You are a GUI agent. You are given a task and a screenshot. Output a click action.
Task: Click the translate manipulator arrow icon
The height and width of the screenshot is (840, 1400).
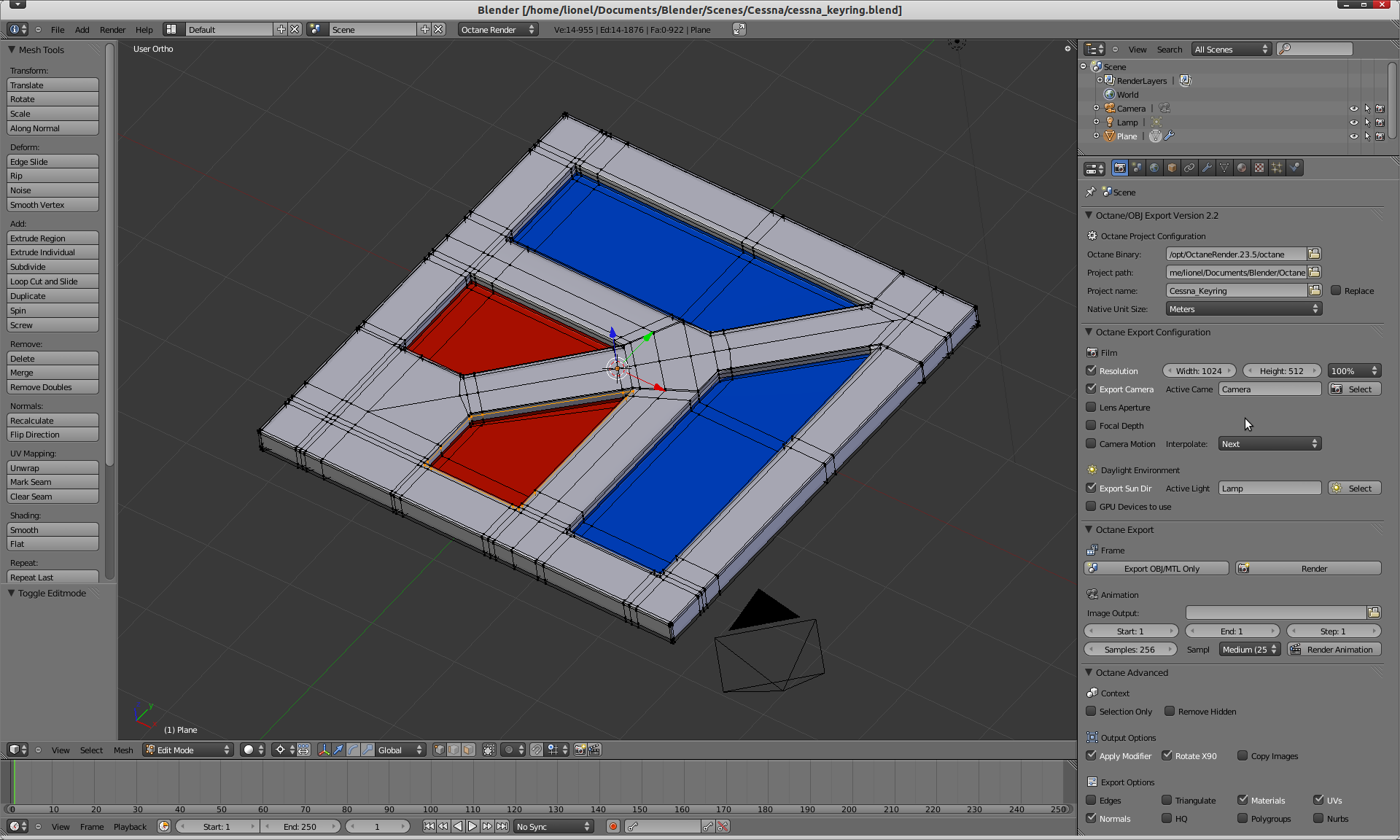pos(338,750)
